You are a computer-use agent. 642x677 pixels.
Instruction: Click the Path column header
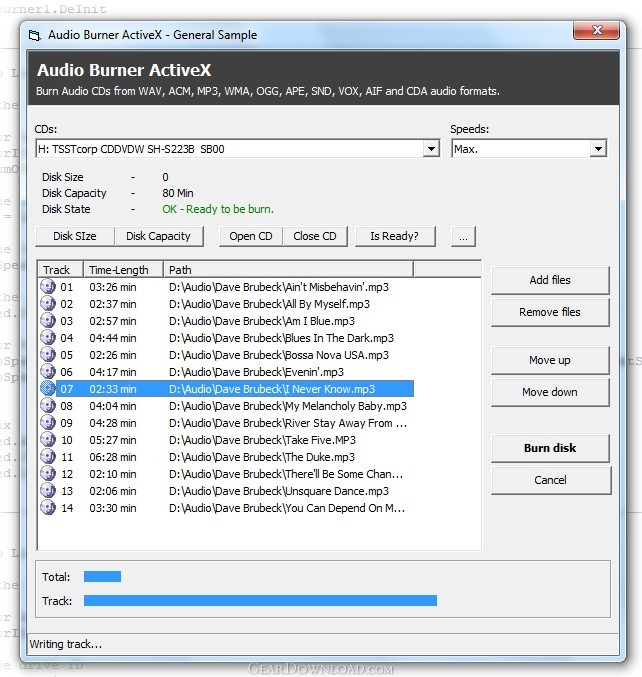pyautogui.click(x=288, y=270)
